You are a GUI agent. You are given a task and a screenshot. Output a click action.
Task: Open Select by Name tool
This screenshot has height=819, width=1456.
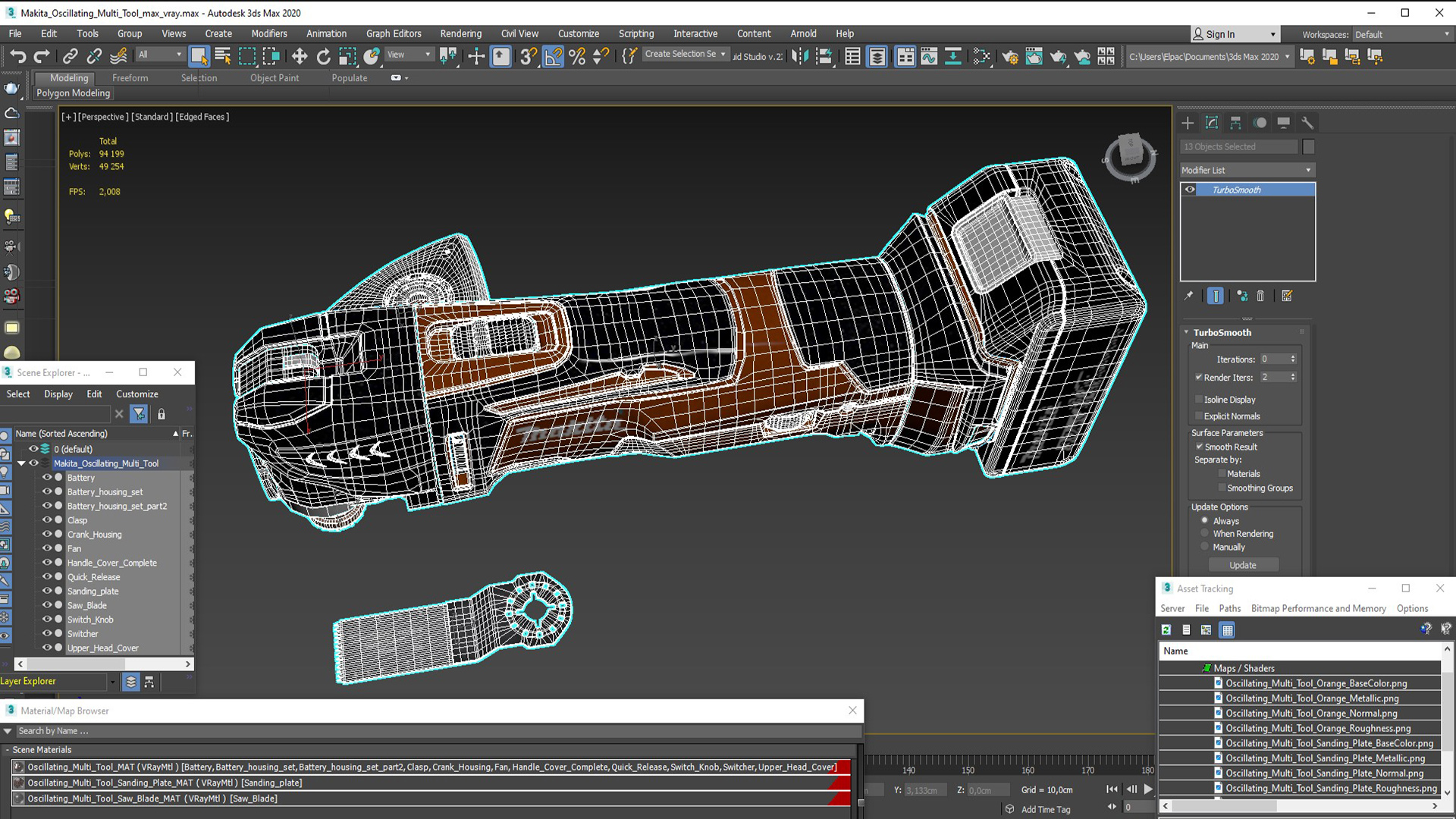(x=223, y=56)
